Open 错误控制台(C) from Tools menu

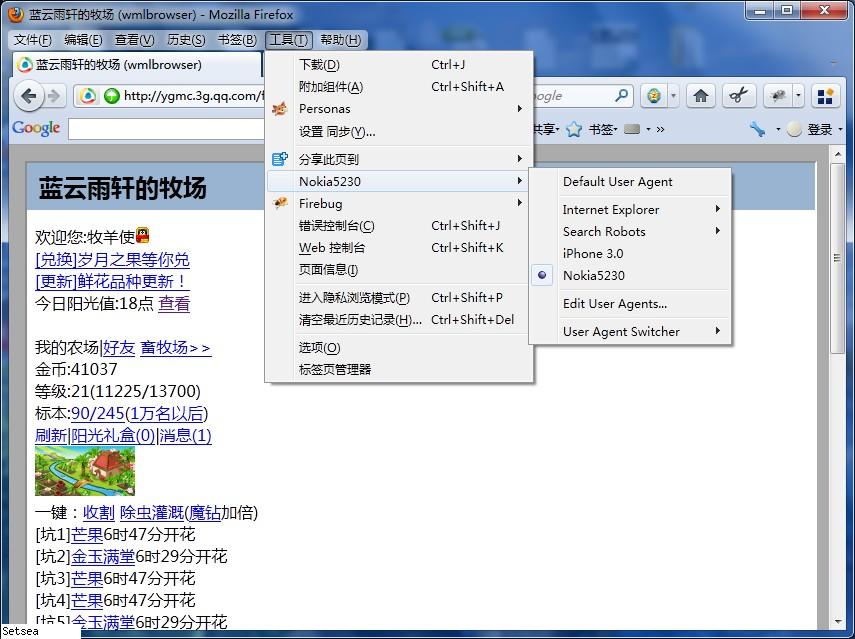tap(399, 226)
